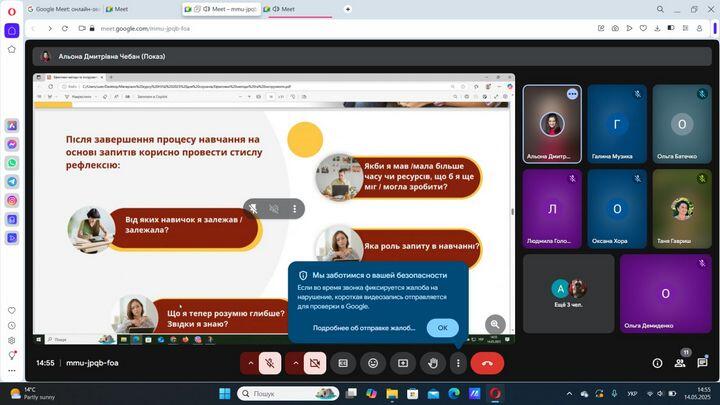
Task: Switch УКР keyboard language in tray
Action: [x=632, y=394]
